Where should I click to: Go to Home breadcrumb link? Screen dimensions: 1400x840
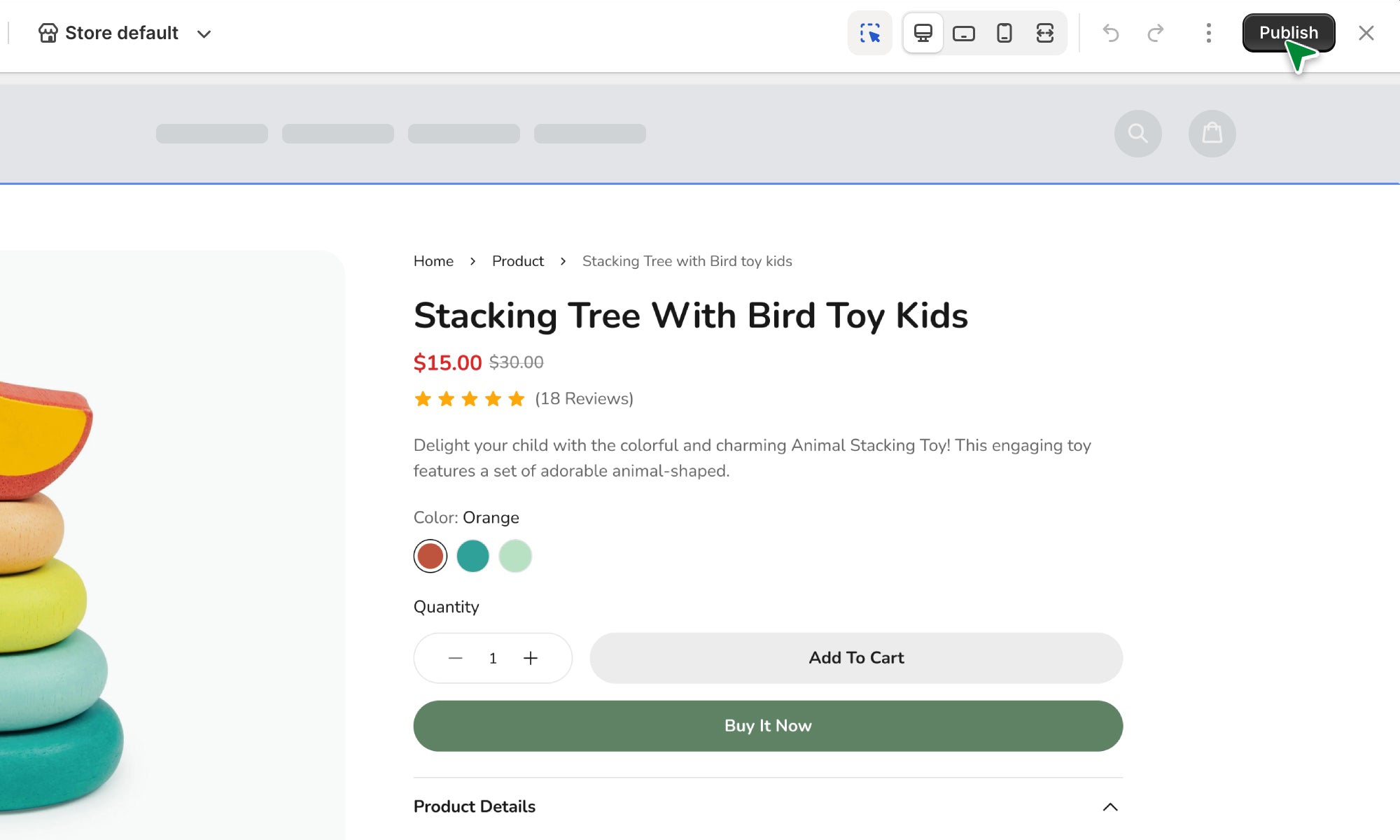[433, 261]
